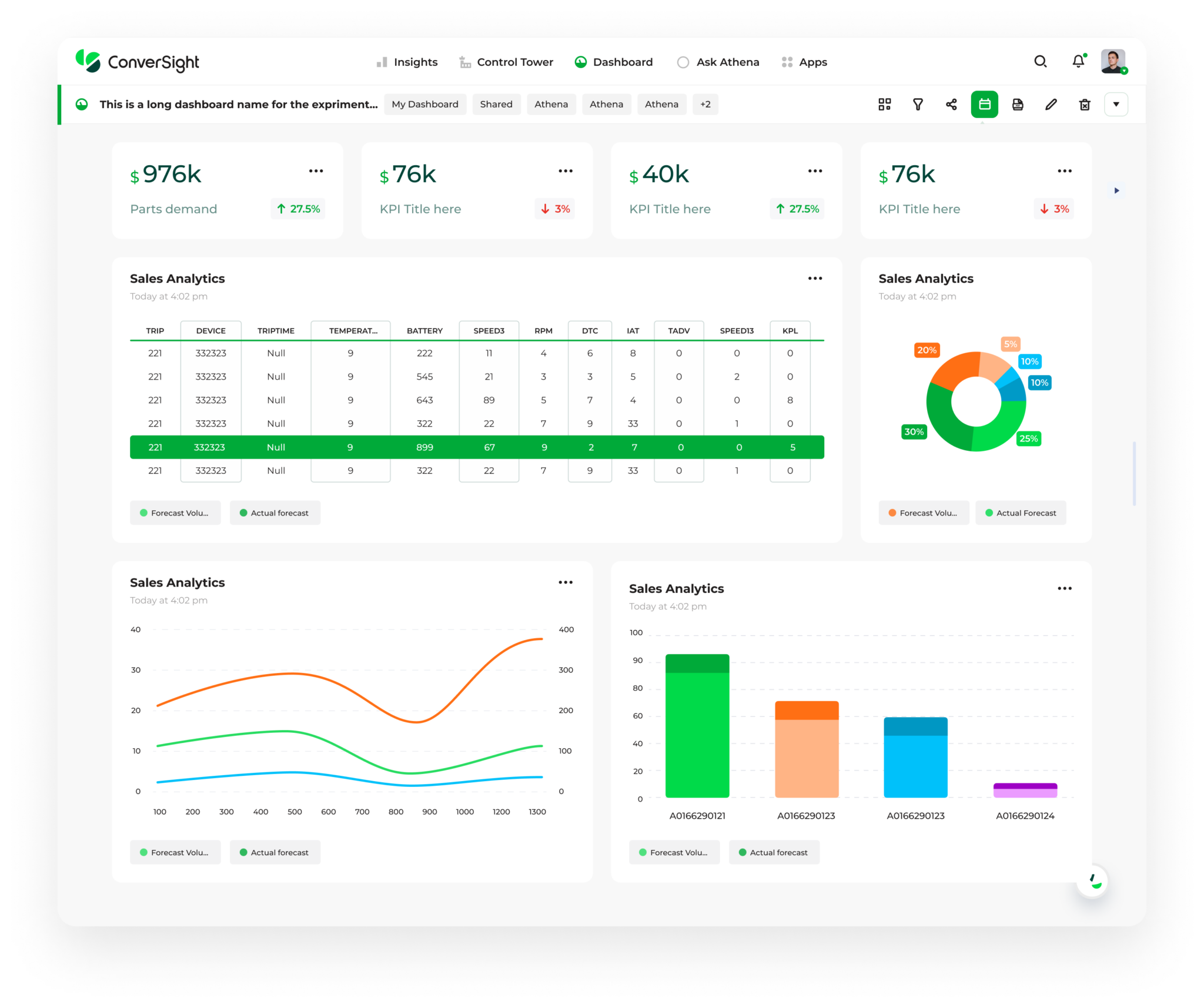Click the export document icon
The width and height of the screenshot is (1204, 1005).
(1018, 105)
